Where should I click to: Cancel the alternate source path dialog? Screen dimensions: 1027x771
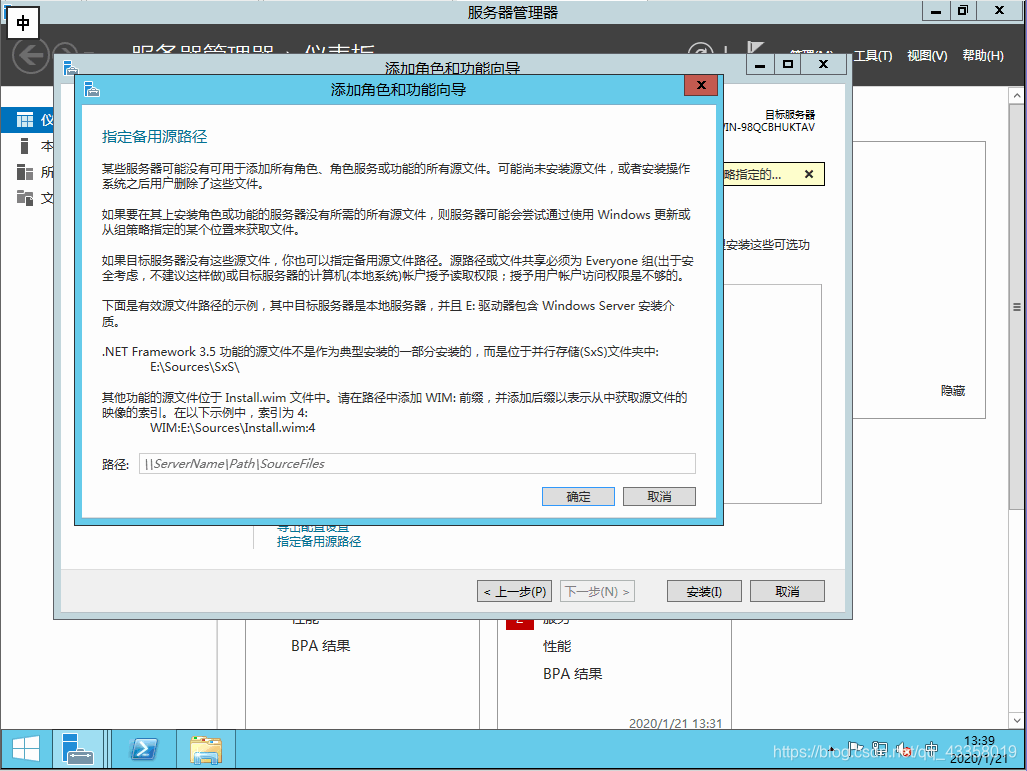(659, 497)
